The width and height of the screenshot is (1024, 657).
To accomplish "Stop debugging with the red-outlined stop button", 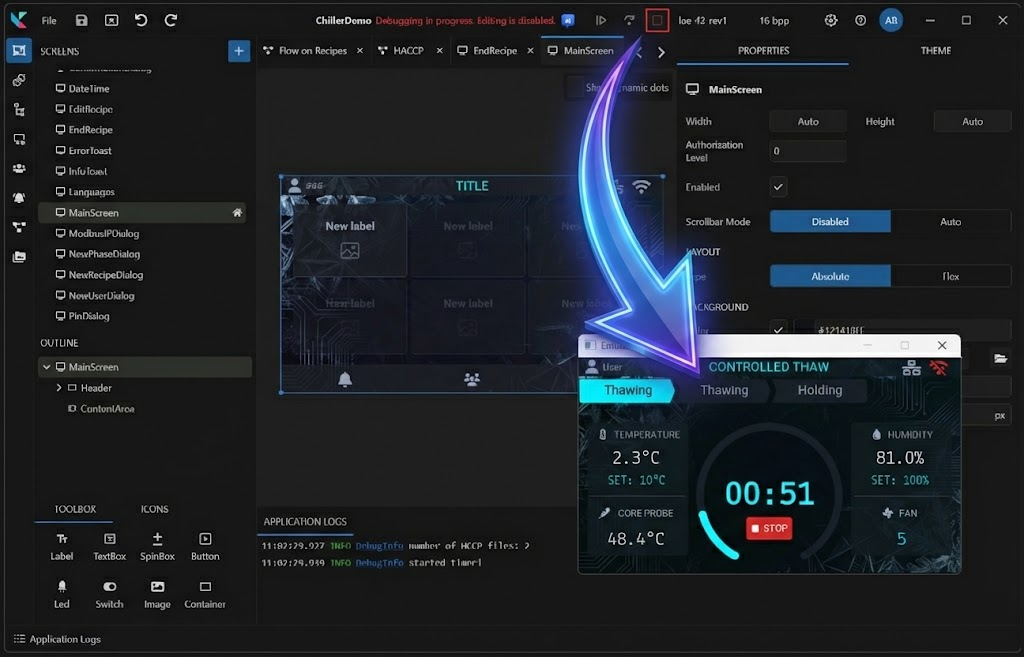I will [x=657, y=20].
